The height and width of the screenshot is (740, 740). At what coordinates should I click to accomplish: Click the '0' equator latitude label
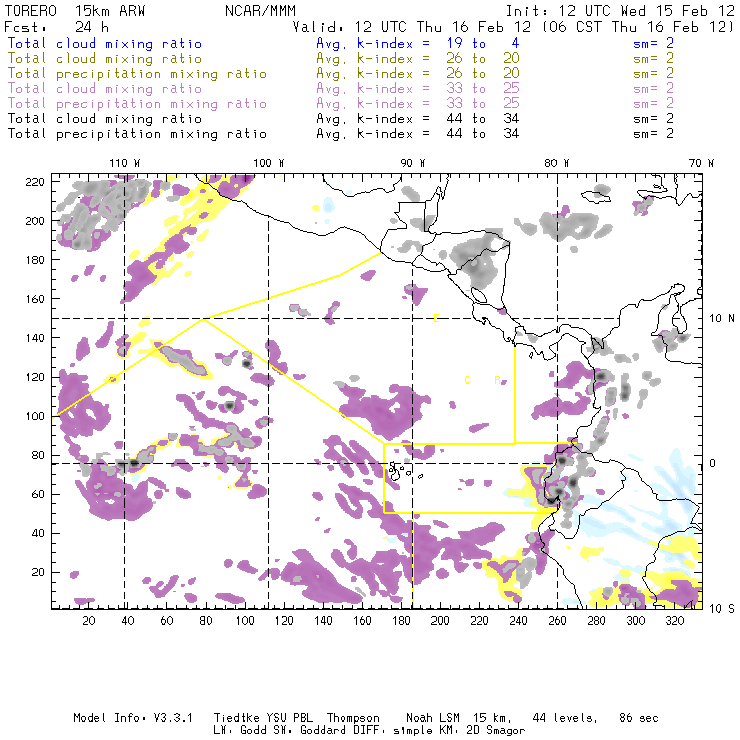tap(713, 463)
